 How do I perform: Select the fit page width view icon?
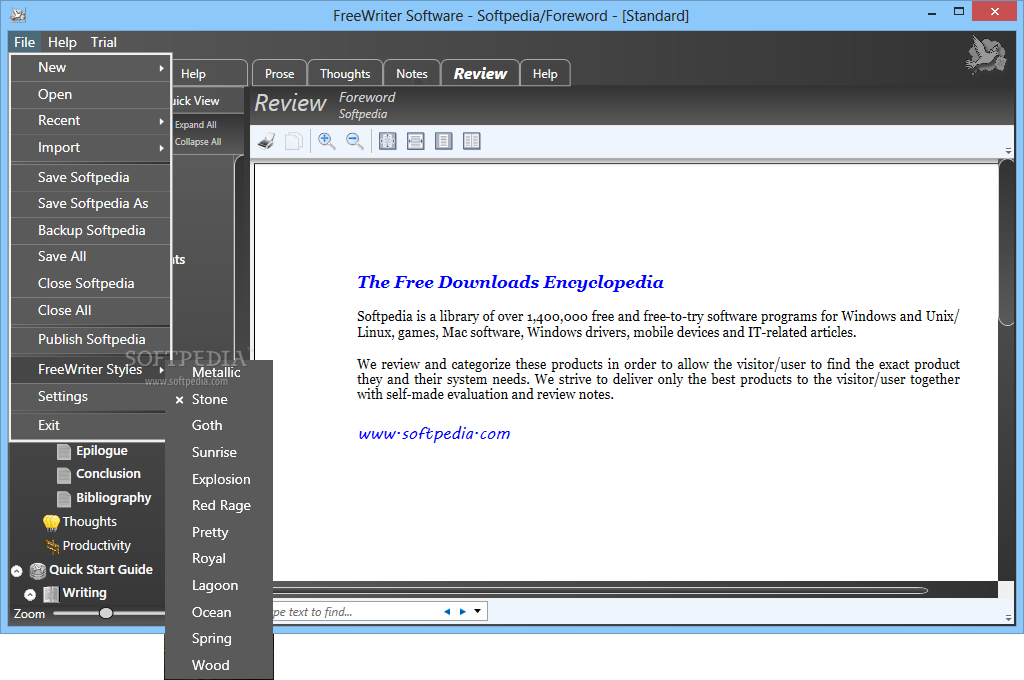click(415, 141)
